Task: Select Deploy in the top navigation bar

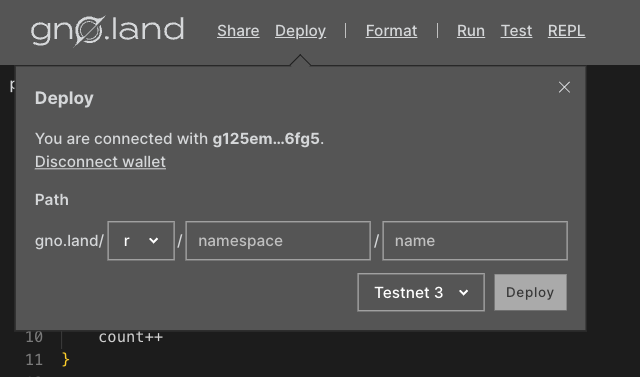Action: pyautogui.click(x=300, y=31)
